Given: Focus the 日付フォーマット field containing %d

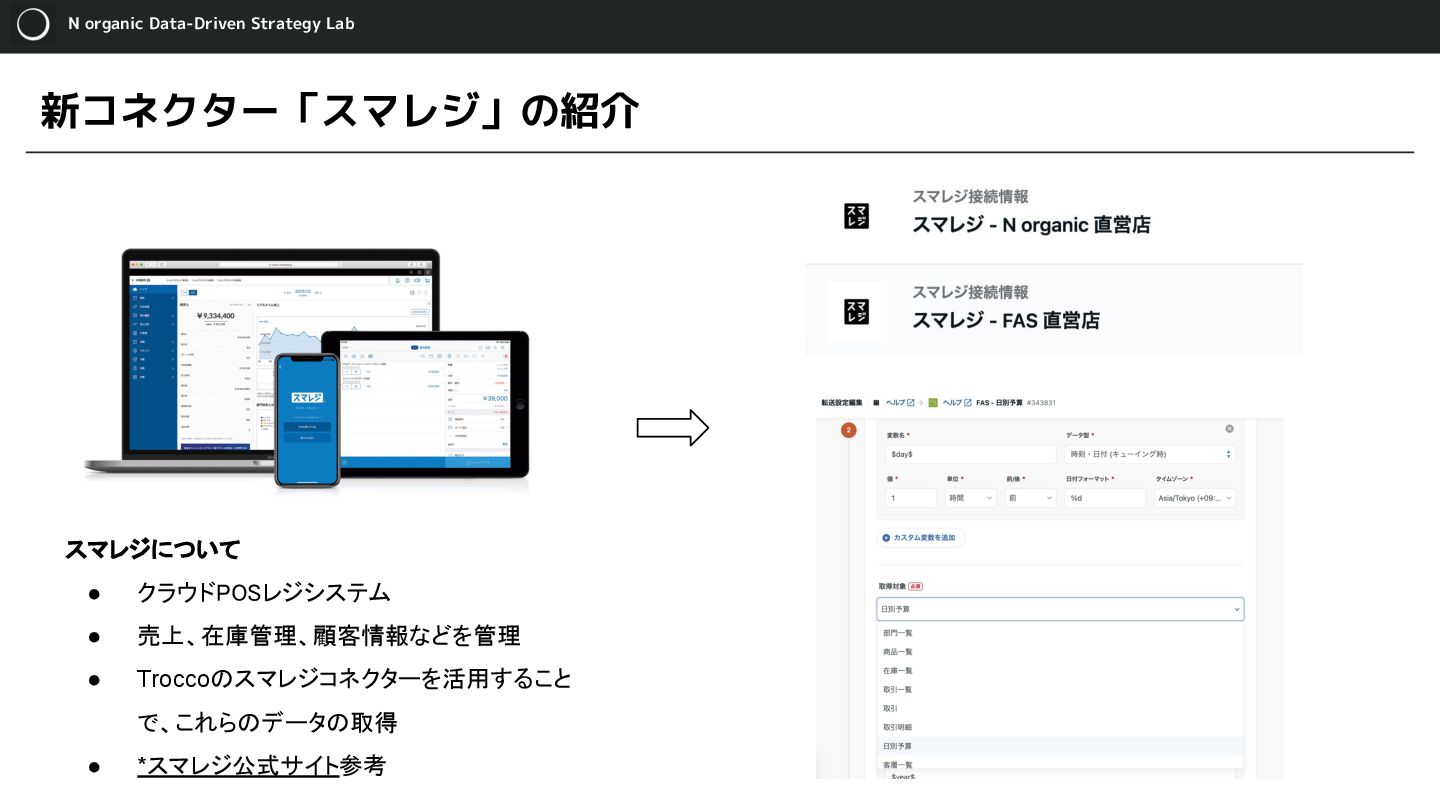Looking at the screenshot, I should point(1105,497).
